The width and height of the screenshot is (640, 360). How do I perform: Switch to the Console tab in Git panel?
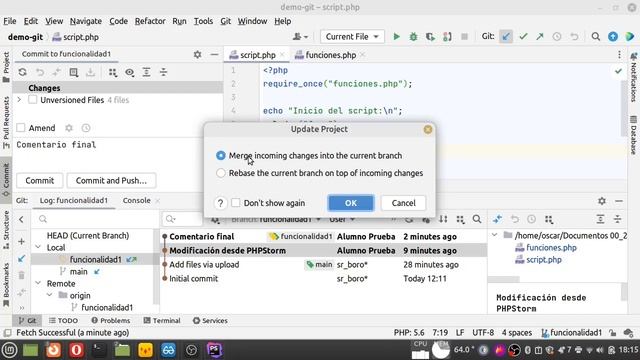pos(136,201)
